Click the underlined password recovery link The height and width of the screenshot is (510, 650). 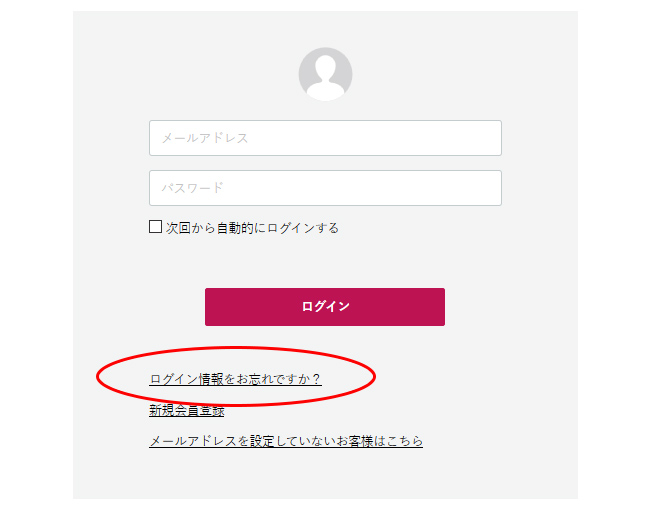click(235, 379)
